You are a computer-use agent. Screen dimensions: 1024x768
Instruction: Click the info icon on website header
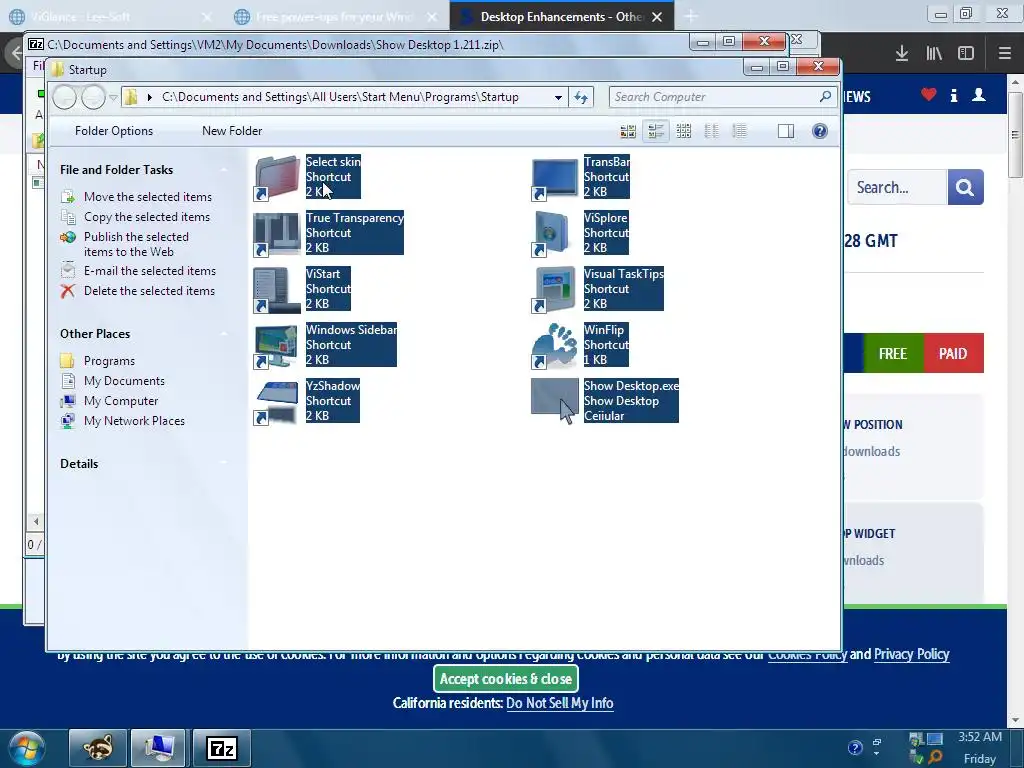(953, 95)
